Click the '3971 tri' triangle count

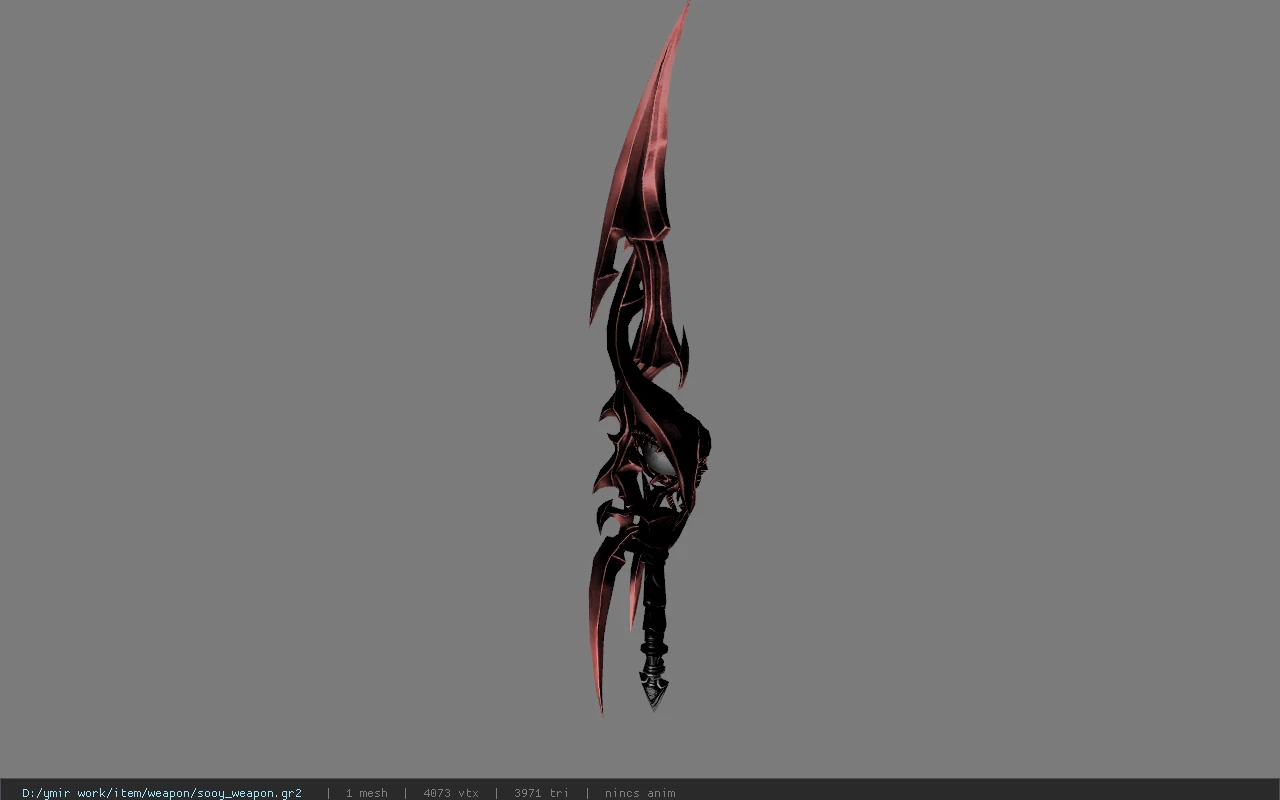pos(541,793)
